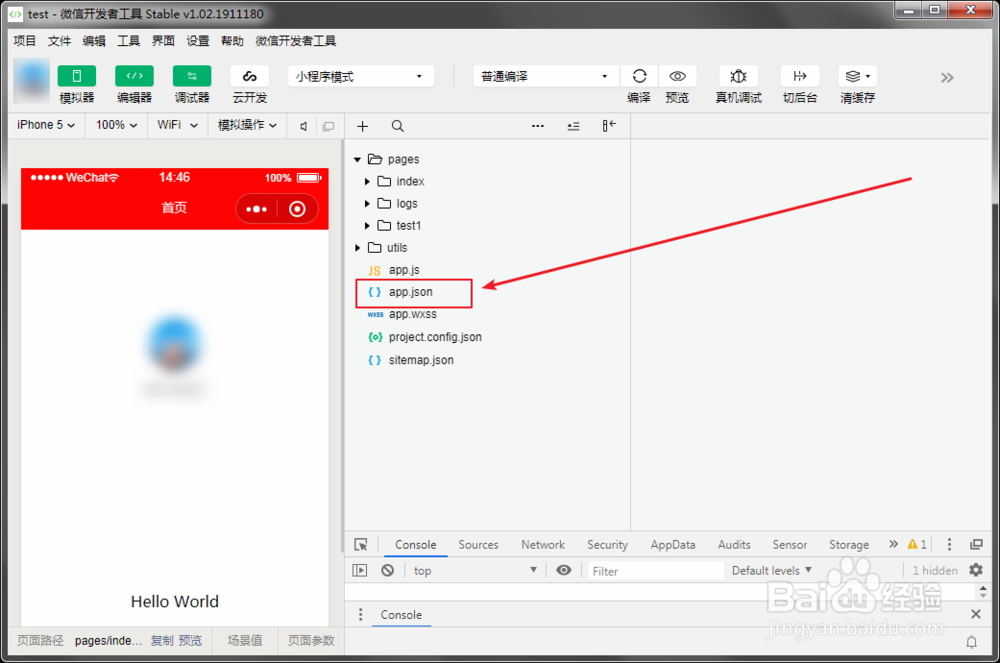Image resolution: width=1000 pixels, height=663 pixels.
Task: Open 云开发 cloud development console
Action: click(249, 82)
